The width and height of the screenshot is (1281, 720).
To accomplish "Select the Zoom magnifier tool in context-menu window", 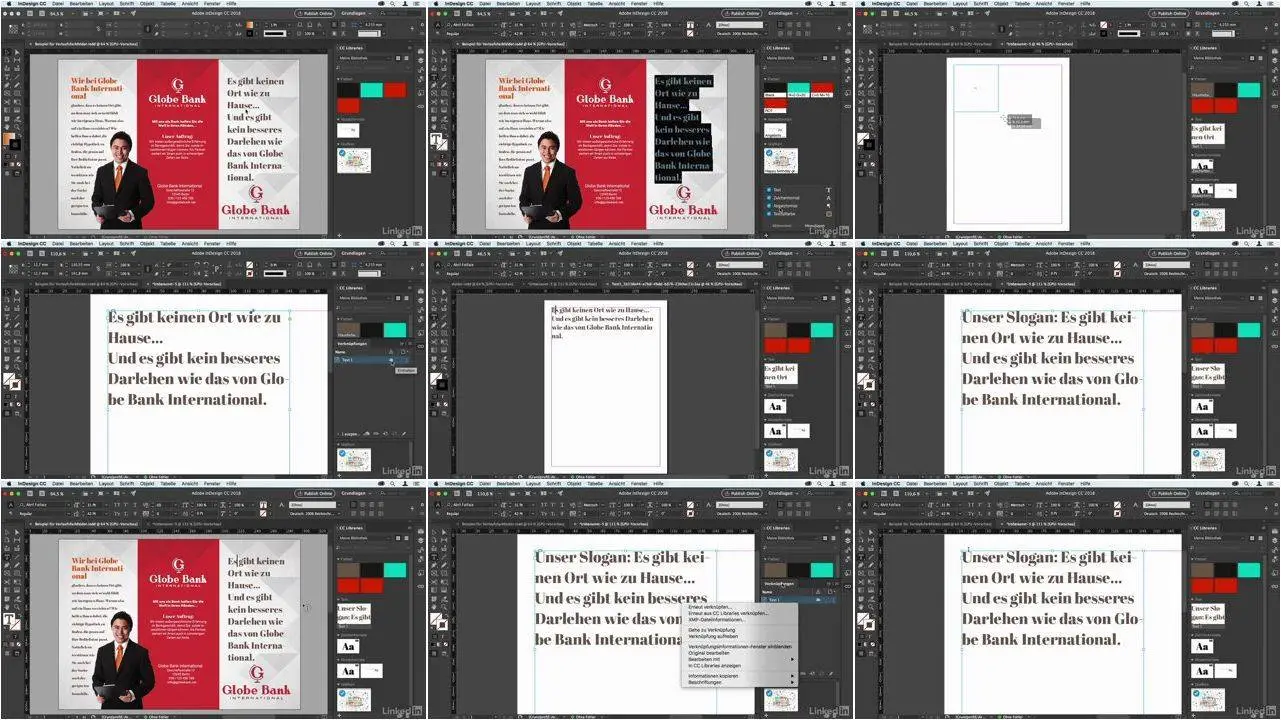I will (444, 607).
